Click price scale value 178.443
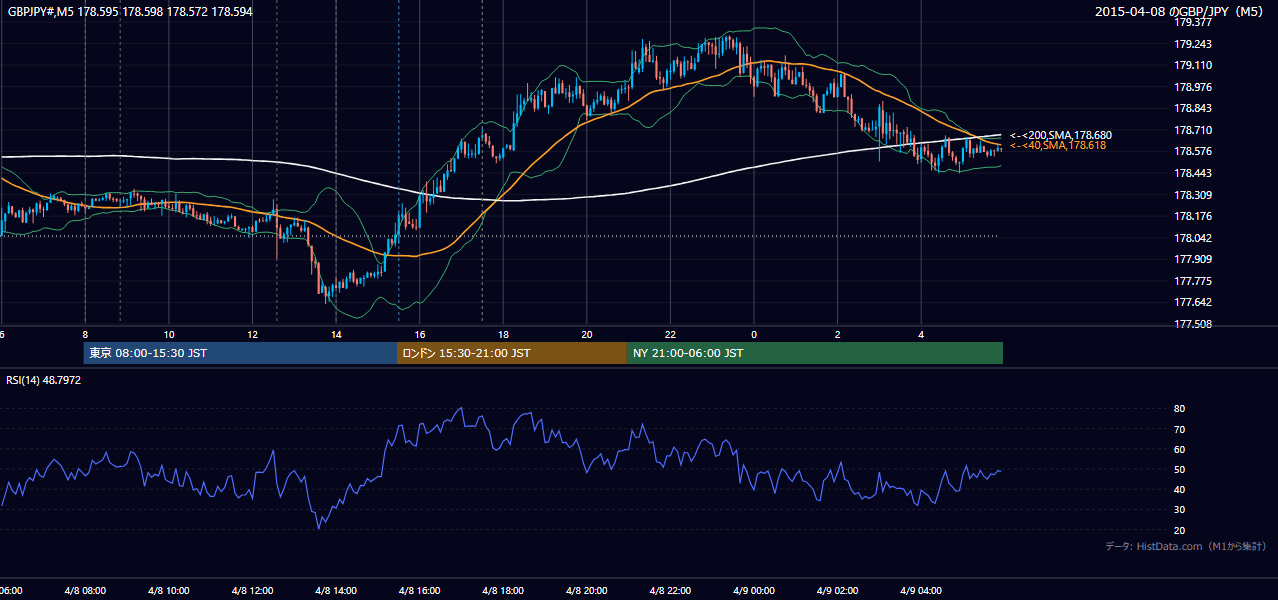This screenshot has height=600, width=1278. pyautogui.click(x=1192, y=173)
